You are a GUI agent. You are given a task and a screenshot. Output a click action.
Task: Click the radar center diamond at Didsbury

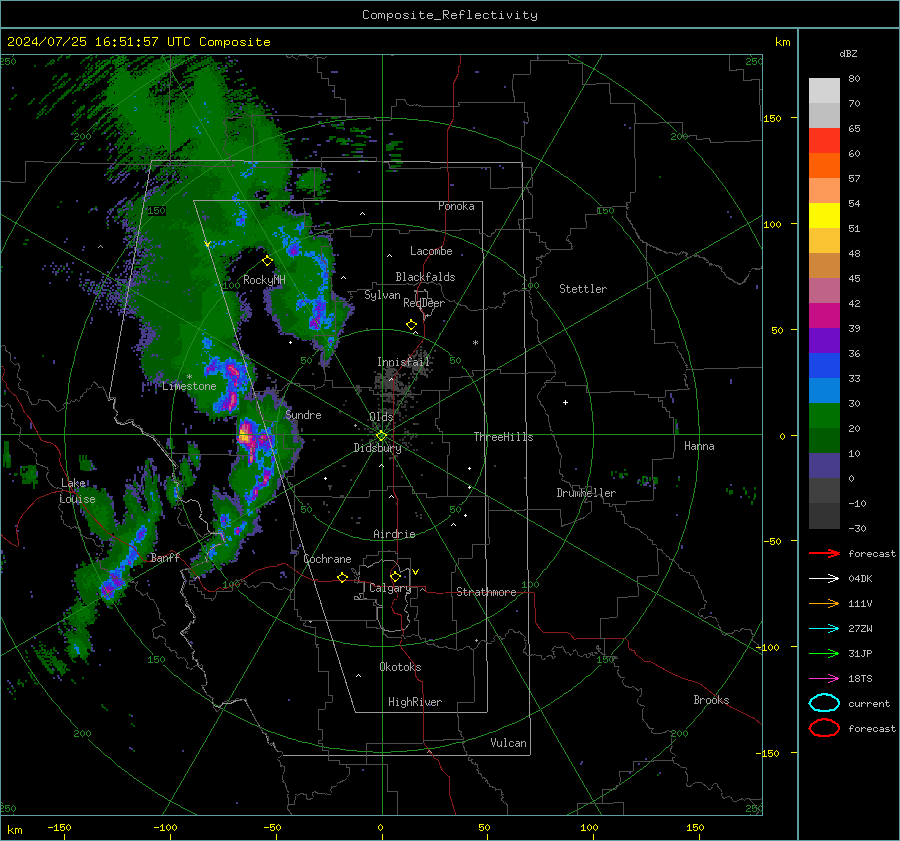tap(381, 436)
